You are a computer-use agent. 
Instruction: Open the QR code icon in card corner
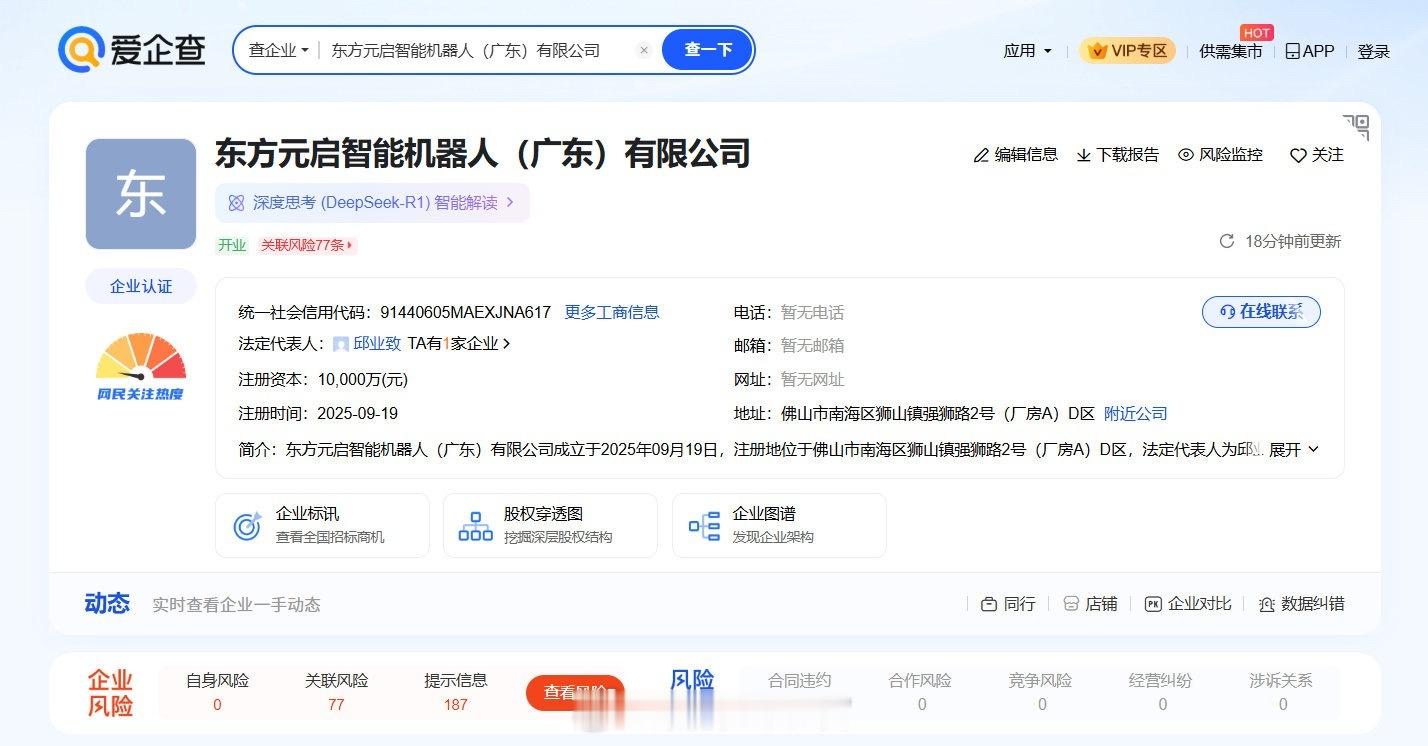click(x=1356, y=127)
